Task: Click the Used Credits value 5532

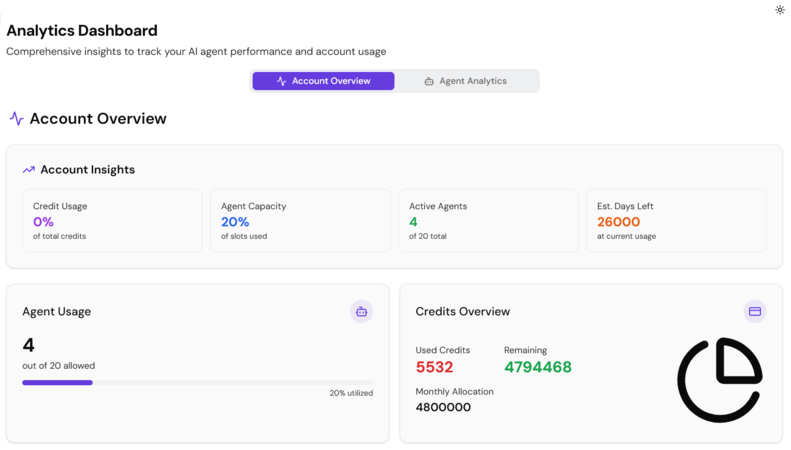Action: (x=434, y=367)
